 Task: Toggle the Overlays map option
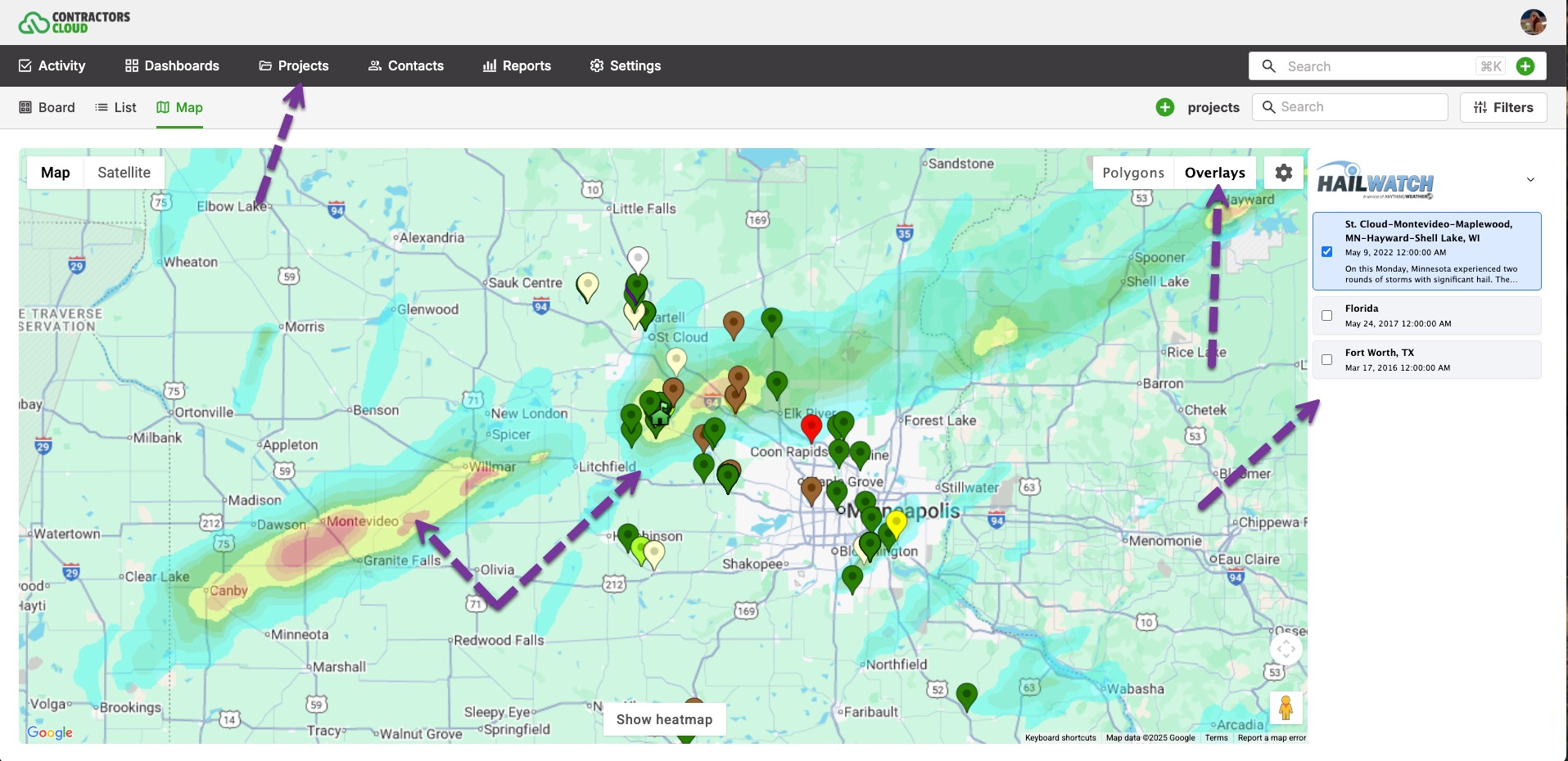point(1215,173)
